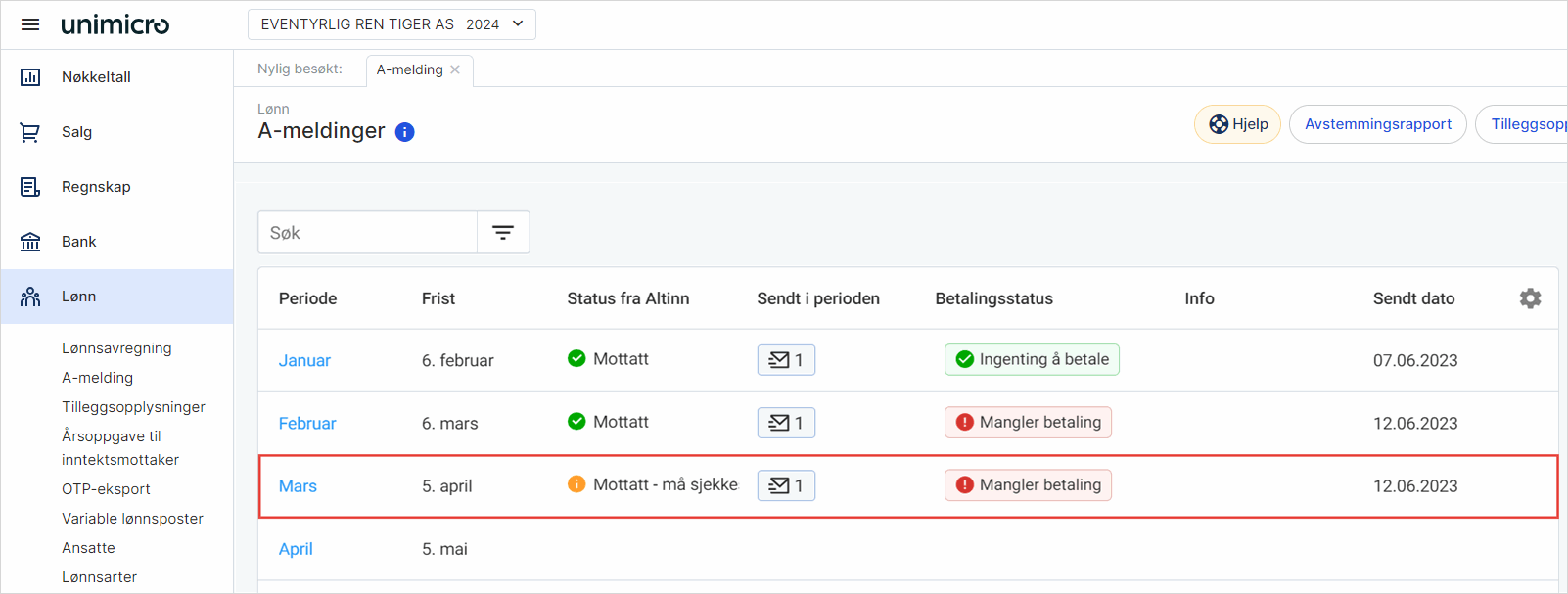
Task: Open sent messages envelope for Februar
Action: [786, 423]
